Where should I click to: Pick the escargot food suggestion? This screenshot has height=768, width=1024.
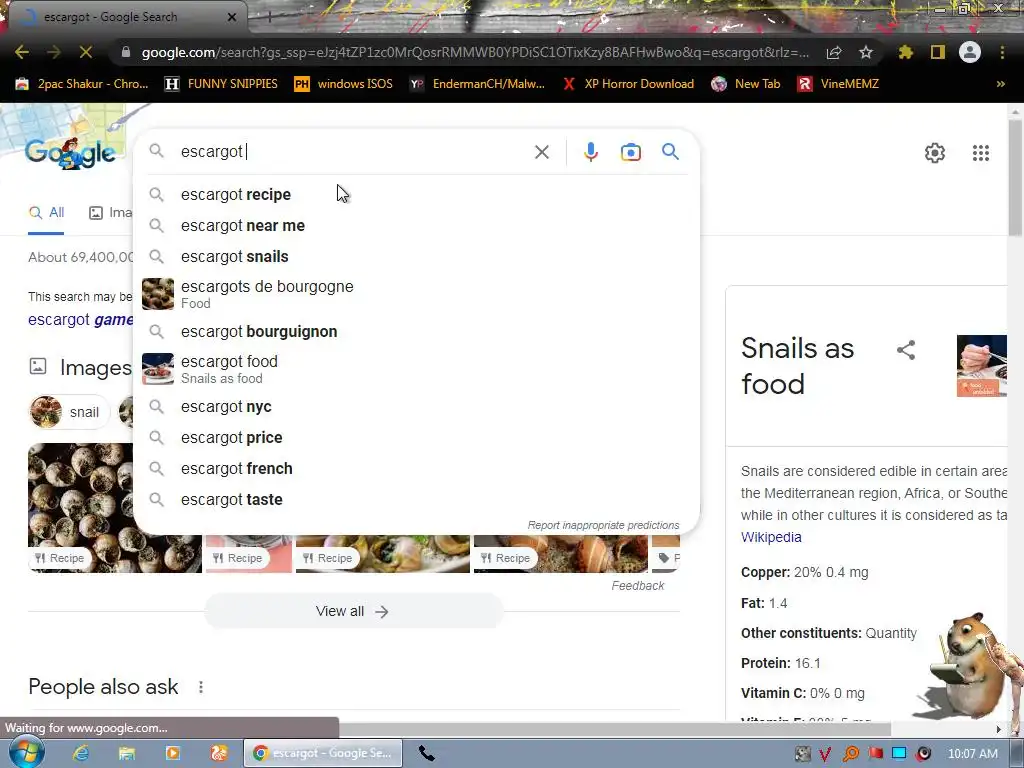pos(417,369)
